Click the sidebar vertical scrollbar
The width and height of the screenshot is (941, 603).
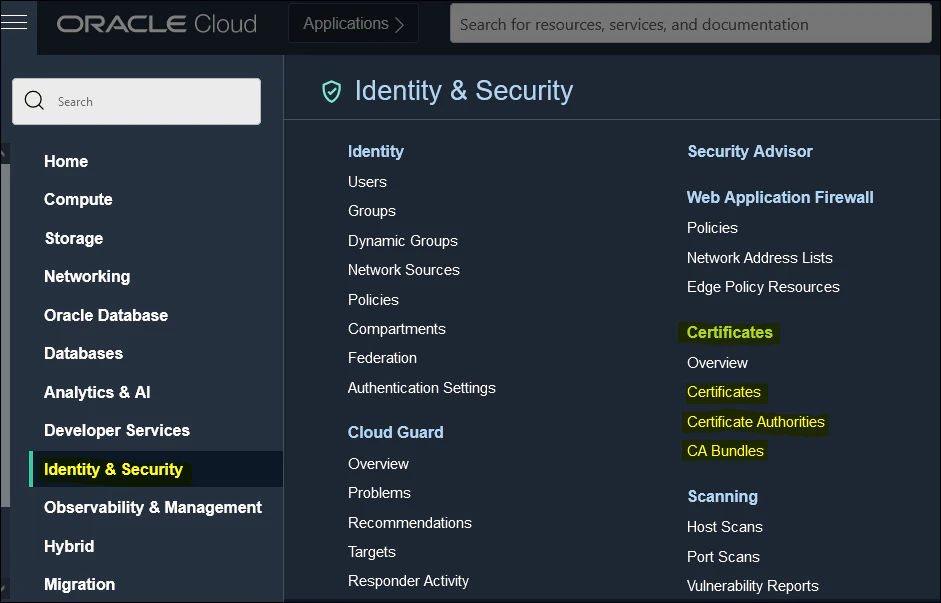(5, 336)
